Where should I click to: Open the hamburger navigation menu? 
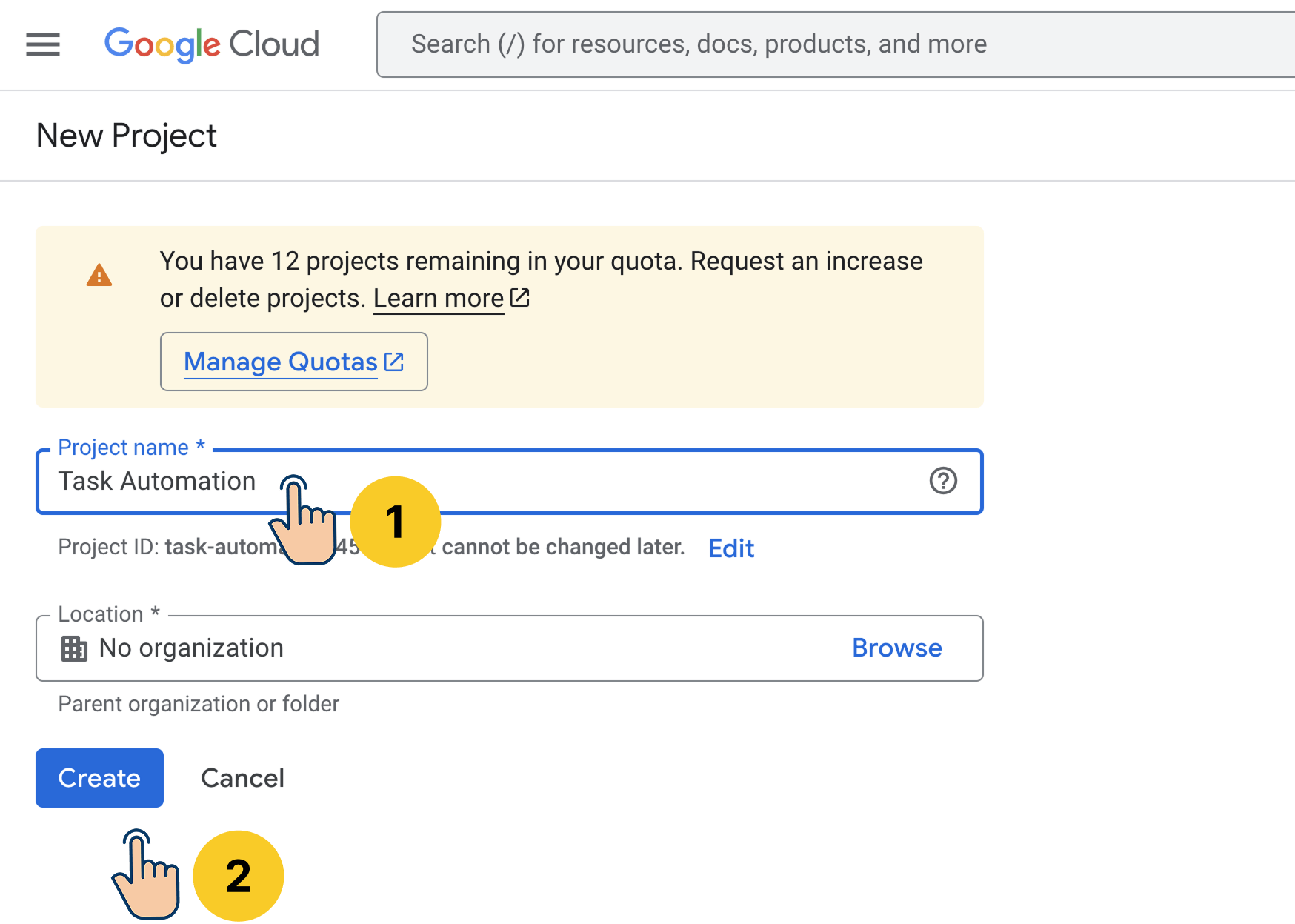pos(43,44)
